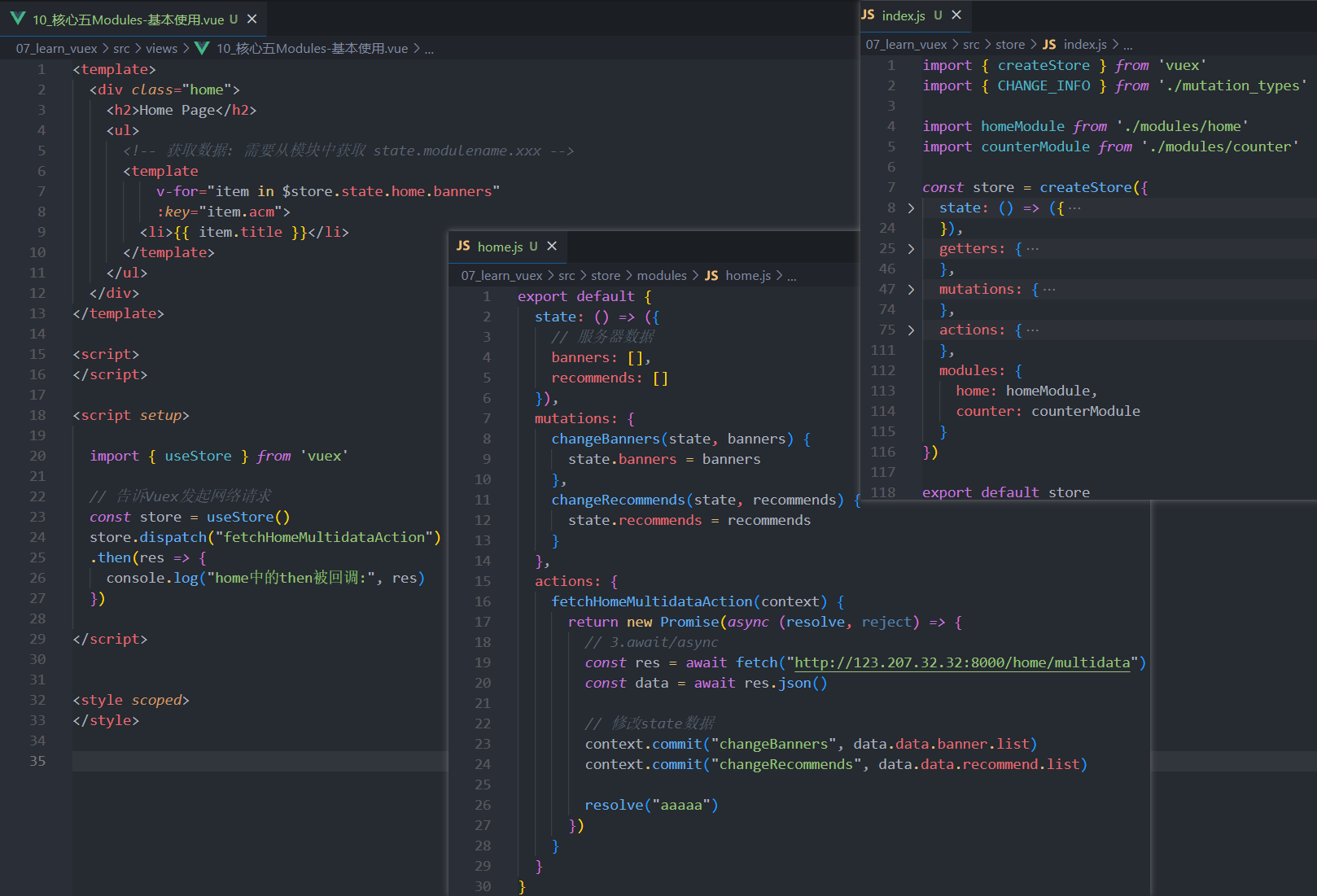Expand the folded mutations block in index.js
Image resolution: width=1317 pixels, height=896 pixels.
911,290
